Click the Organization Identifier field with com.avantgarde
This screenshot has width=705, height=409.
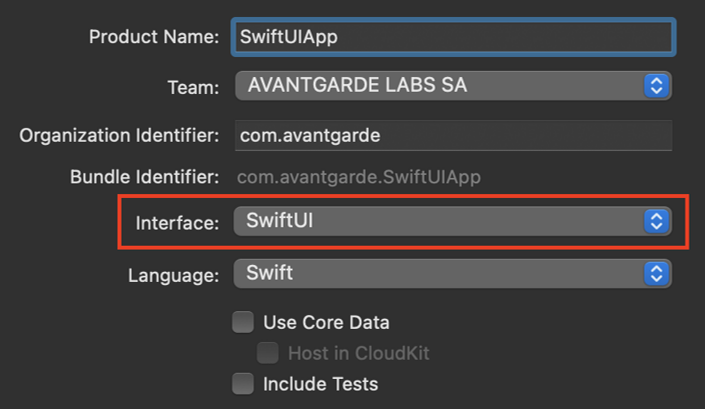(x=453, y=135)
